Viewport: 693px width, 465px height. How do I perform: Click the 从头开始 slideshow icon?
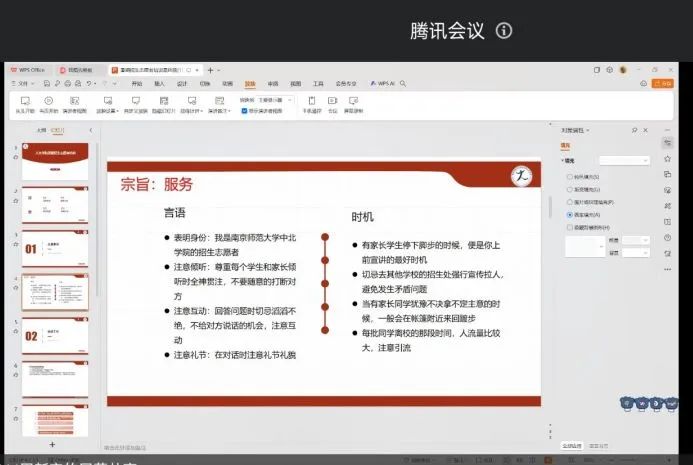pos(25,101)
